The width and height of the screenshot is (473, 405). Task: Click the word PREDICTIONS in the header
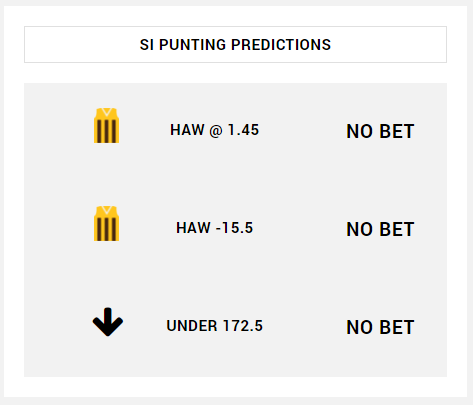coord(281,44)
